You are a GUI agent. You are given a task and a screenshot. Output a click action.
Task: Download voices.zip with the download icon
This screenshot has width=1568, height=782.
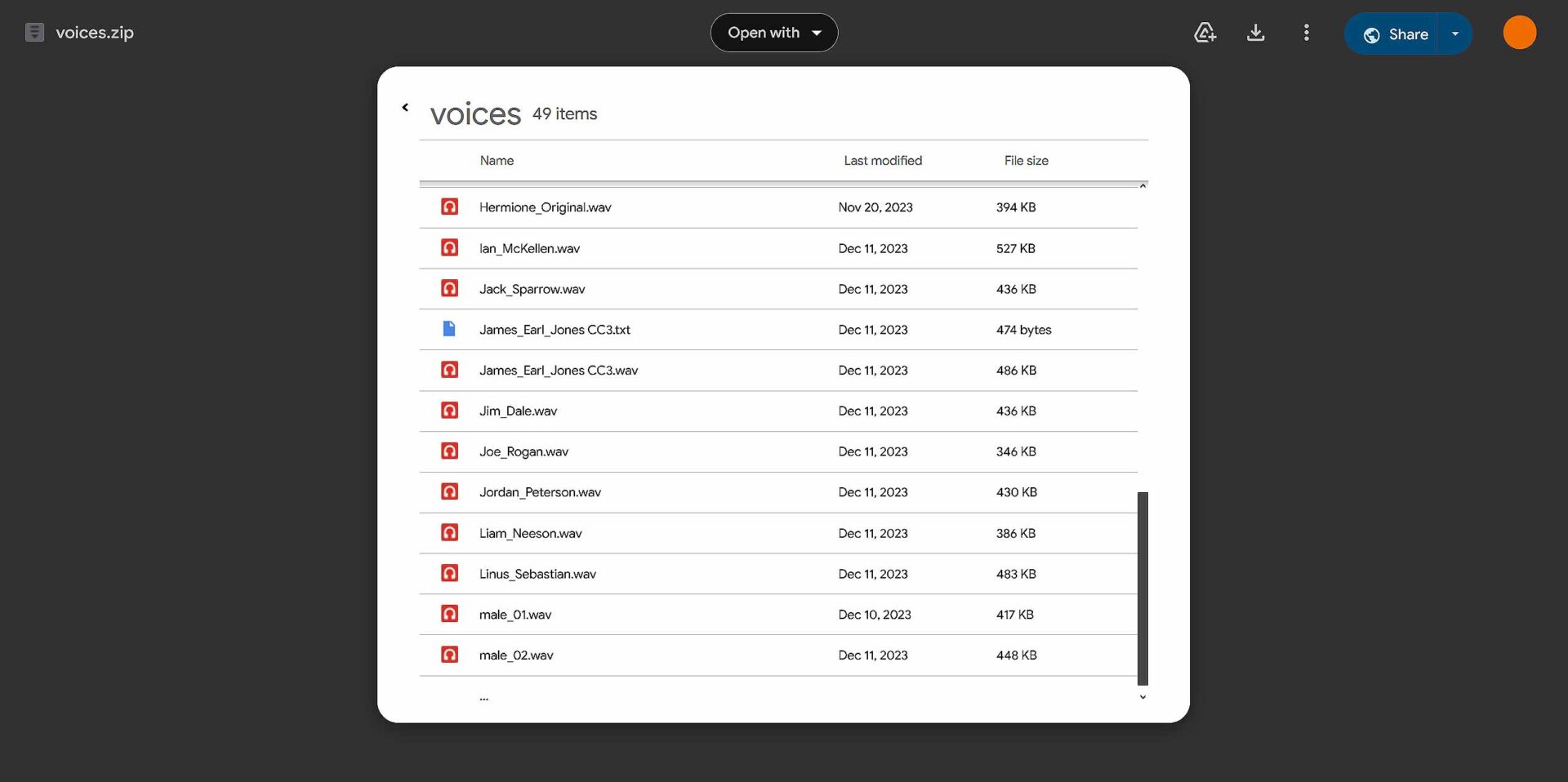[1256, 33]
